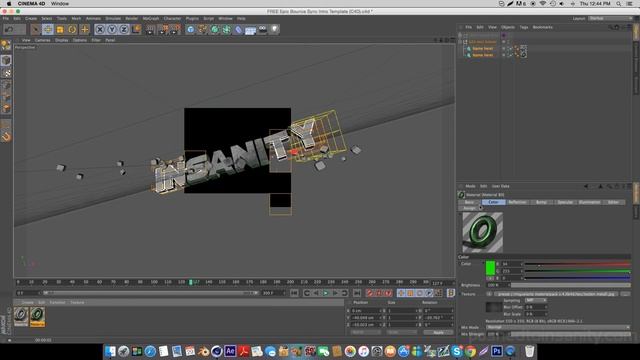The width and height of the screenshot is (640, 360).
Task: Open the Layout dropdown at top right
Action: coord(611,19)
